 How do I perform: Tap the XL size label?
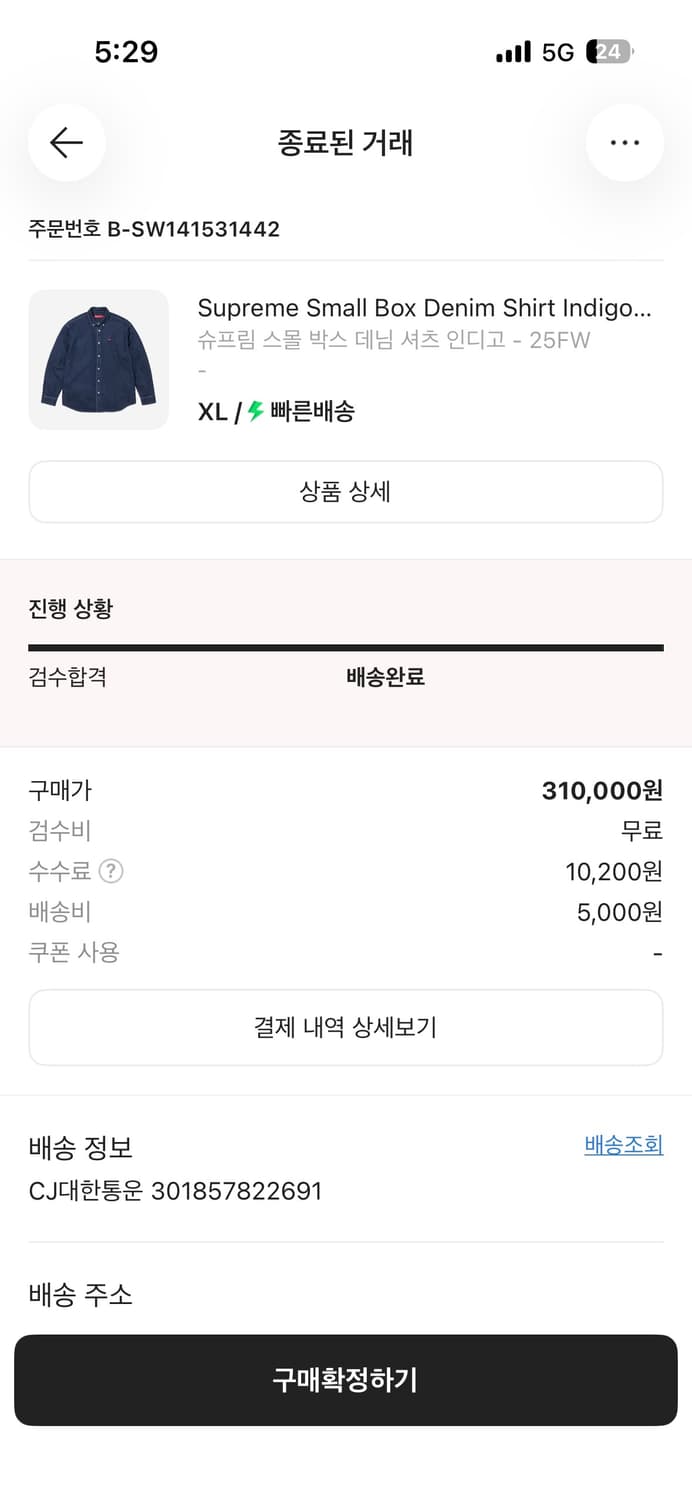pos(209,410)
